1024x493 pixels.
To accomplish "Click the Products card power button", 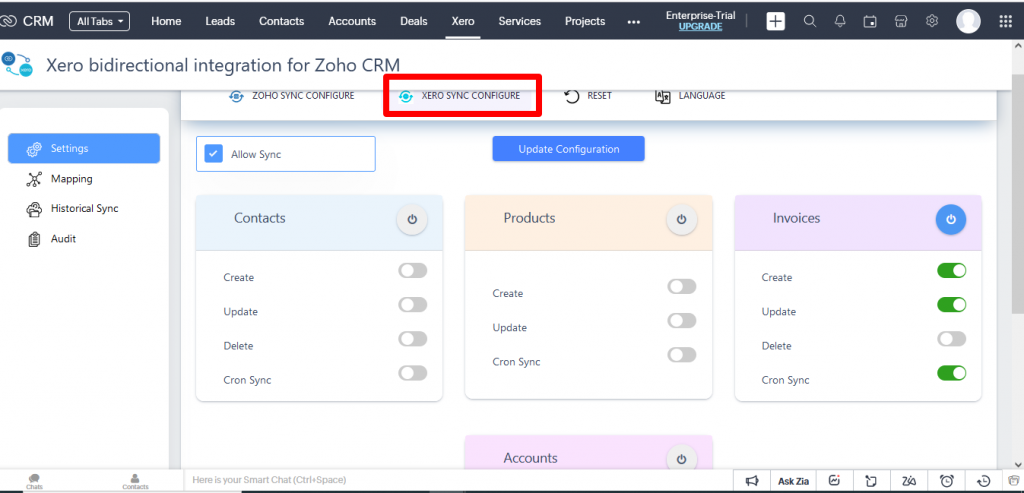I will coord(682,219).
